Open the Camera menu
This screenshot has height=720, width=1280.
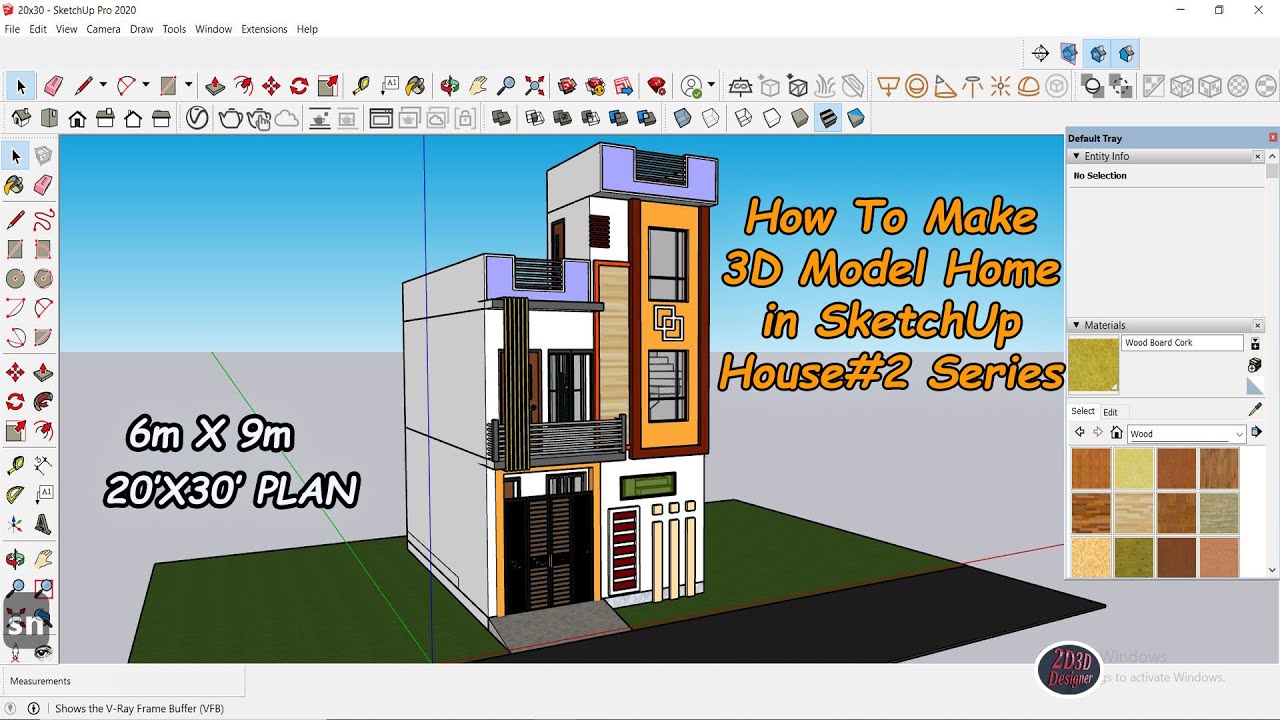click(x=103, y=29)
